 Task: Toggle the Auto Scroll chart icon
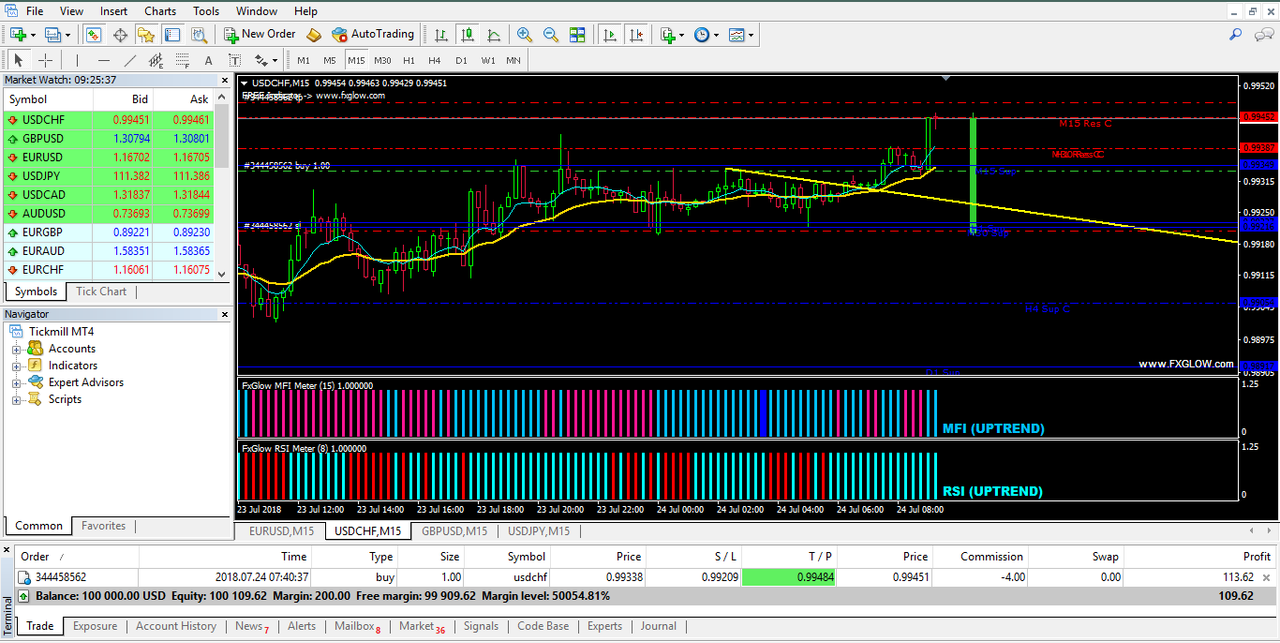[x=609, y=34]
